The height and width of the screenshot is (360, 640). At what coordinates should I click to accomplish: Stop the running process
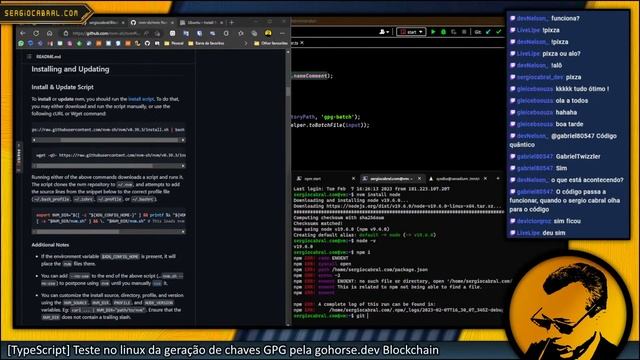point(464,32)
